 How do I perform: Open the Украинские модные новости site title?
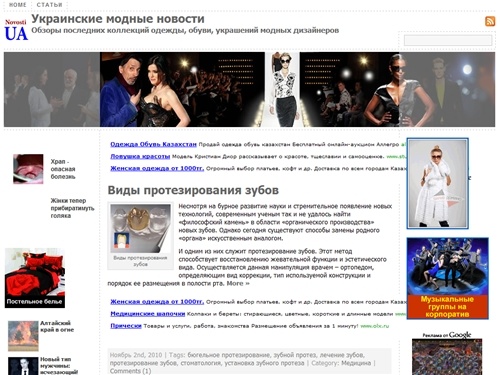pos(118,19)
